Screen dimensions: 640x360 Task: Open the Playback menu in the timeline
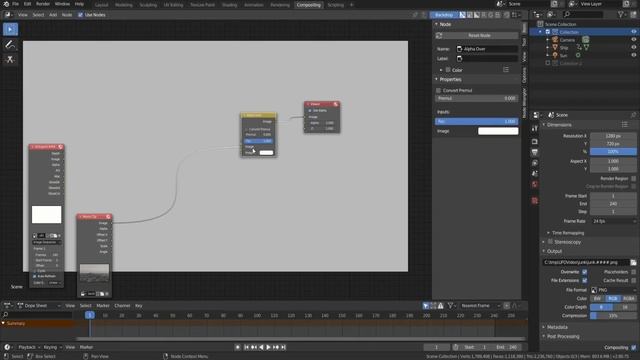pos(27,347)
